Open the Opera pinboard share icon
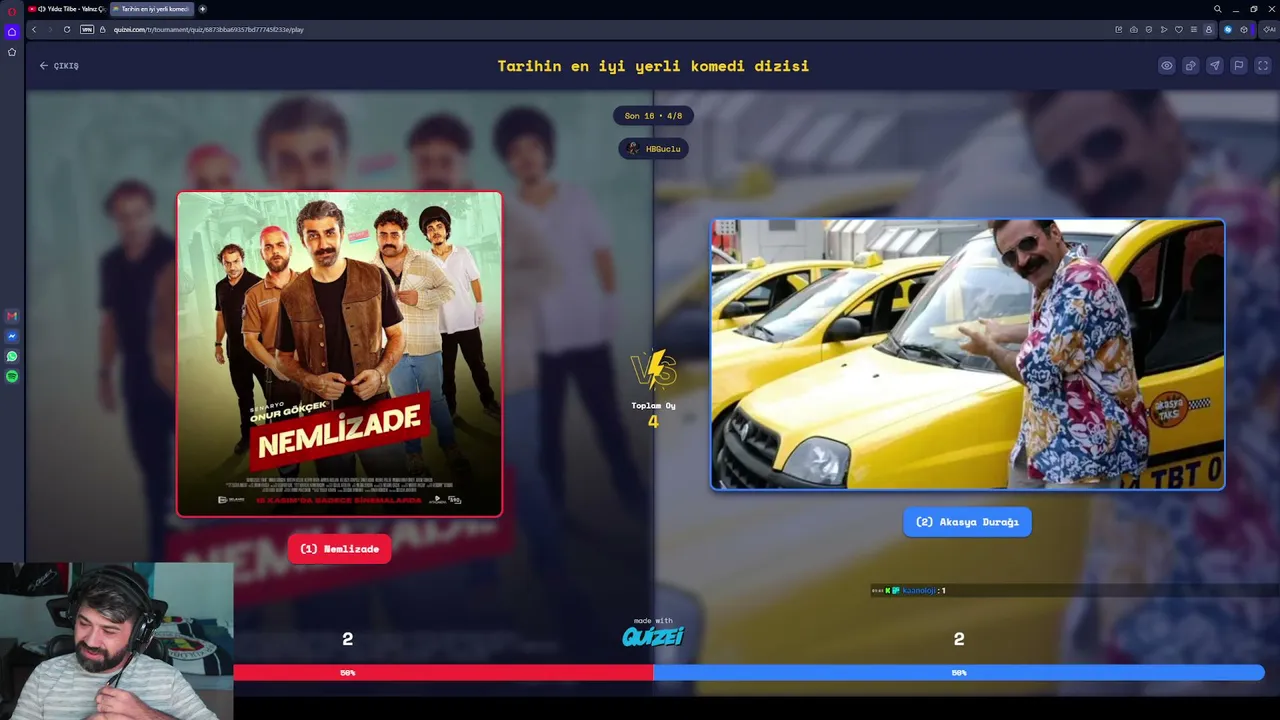Image resolution: width=1280 pixels, height=720 pixels. 1118,29
